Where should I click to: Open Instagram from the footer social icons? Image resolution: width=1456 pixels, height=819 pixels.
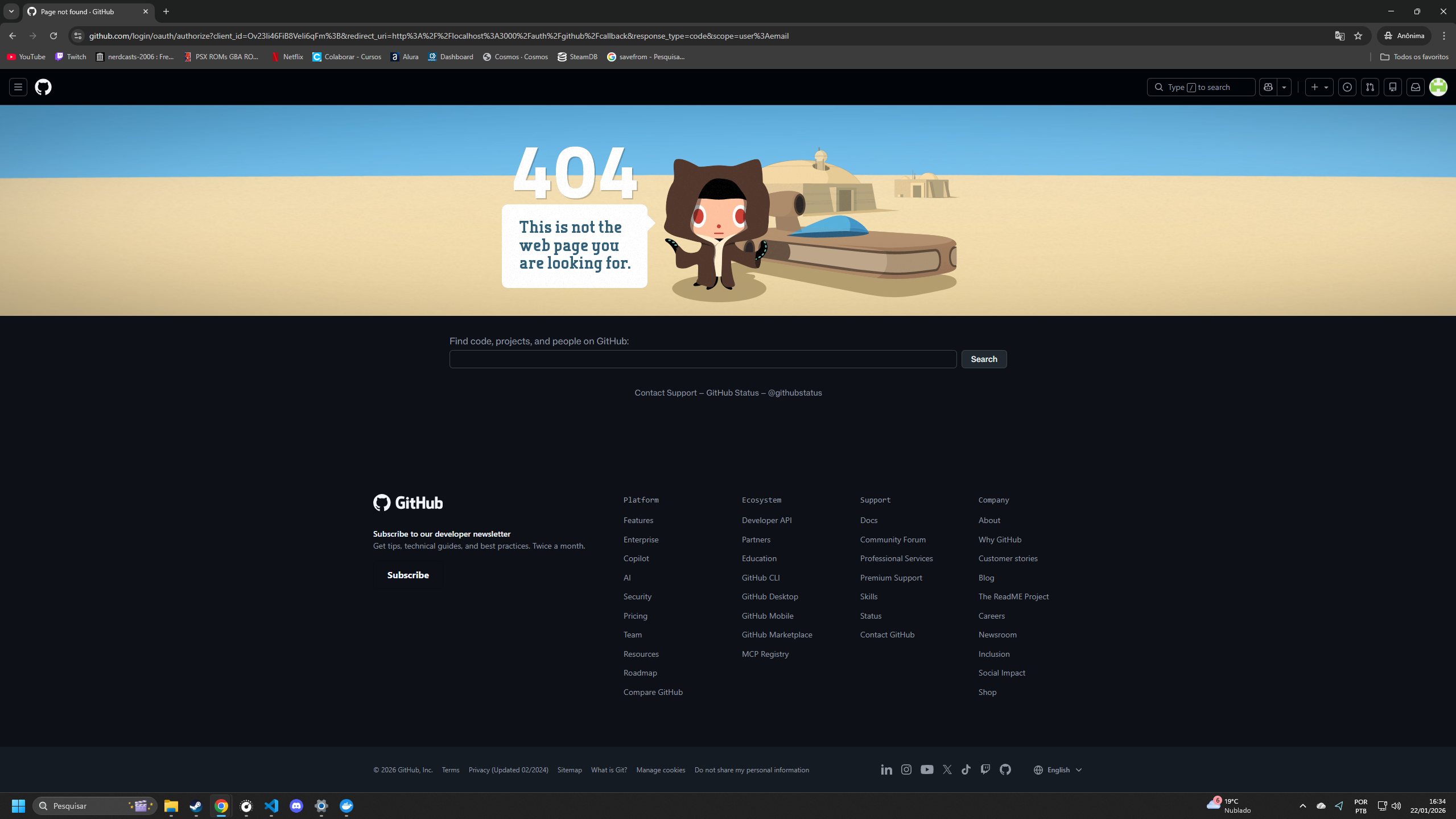(x=906, y=769)
